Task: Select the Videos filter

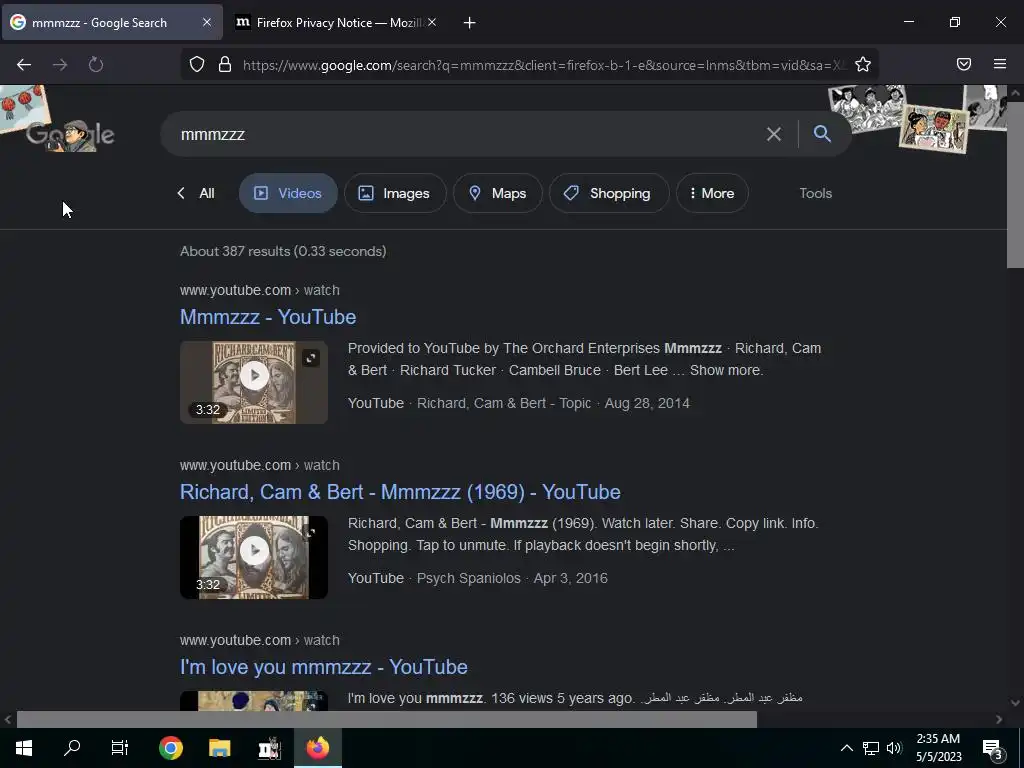Action: coord(288,193)
